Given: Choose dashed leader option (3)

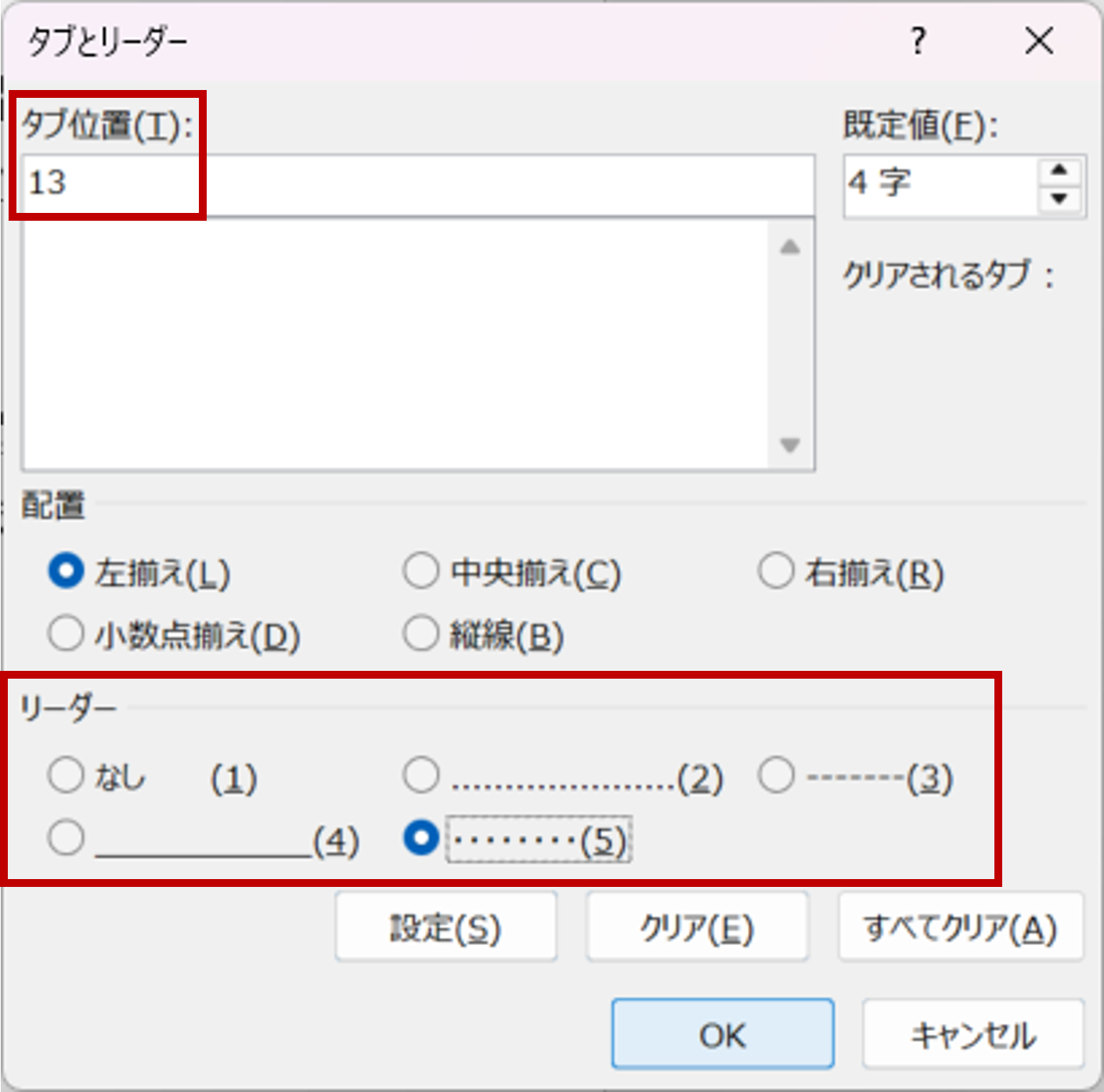Looking at the screenshot, I should click(776, 776).
